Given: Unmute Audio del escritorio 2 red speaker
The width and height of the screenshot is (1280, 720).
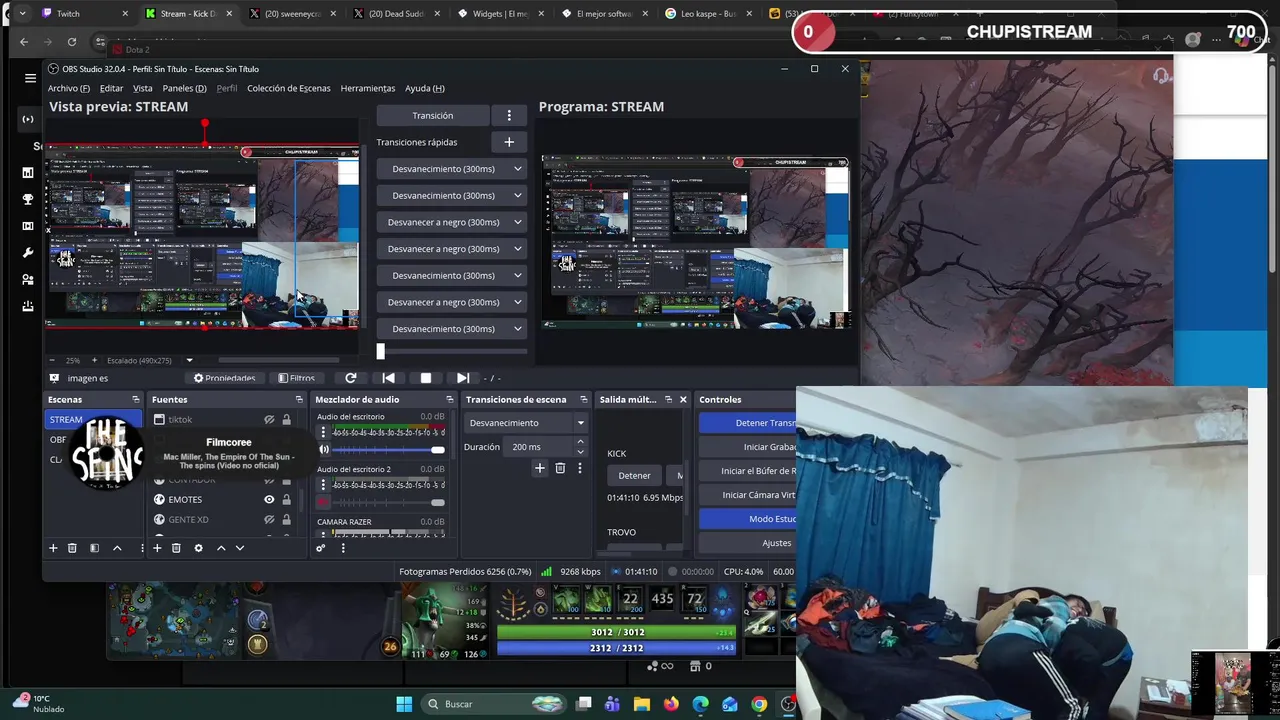Looking at the screenshot, I should (323, 502).
